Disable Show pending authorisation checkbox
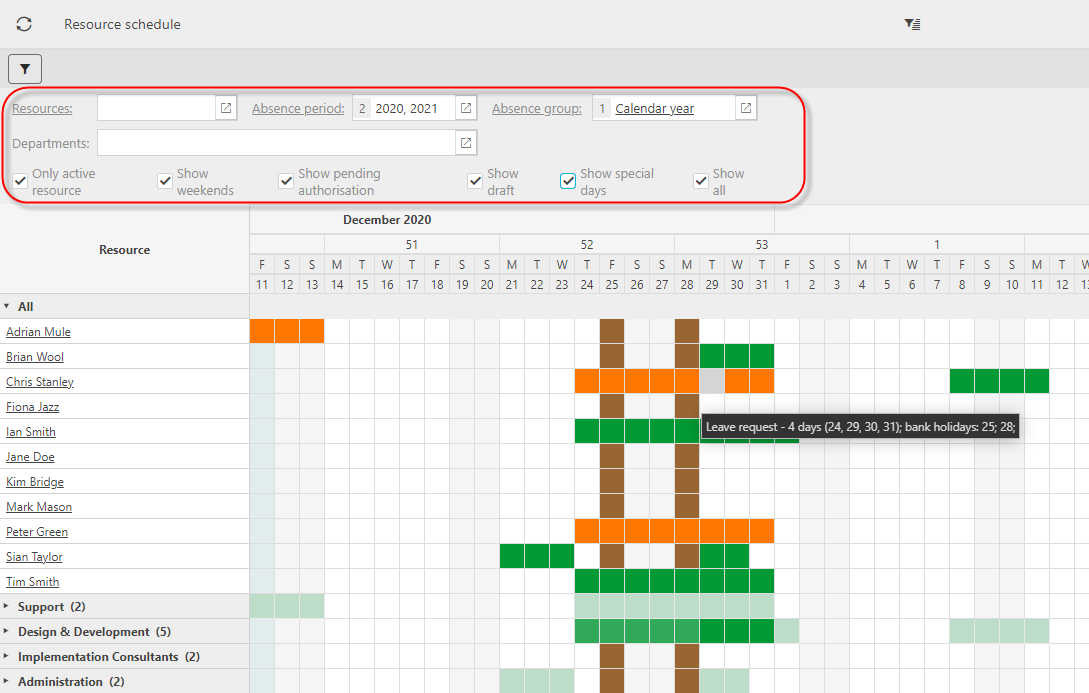Image resolution: width=1089 pixels, height=693 pixels. click(286, 181)
